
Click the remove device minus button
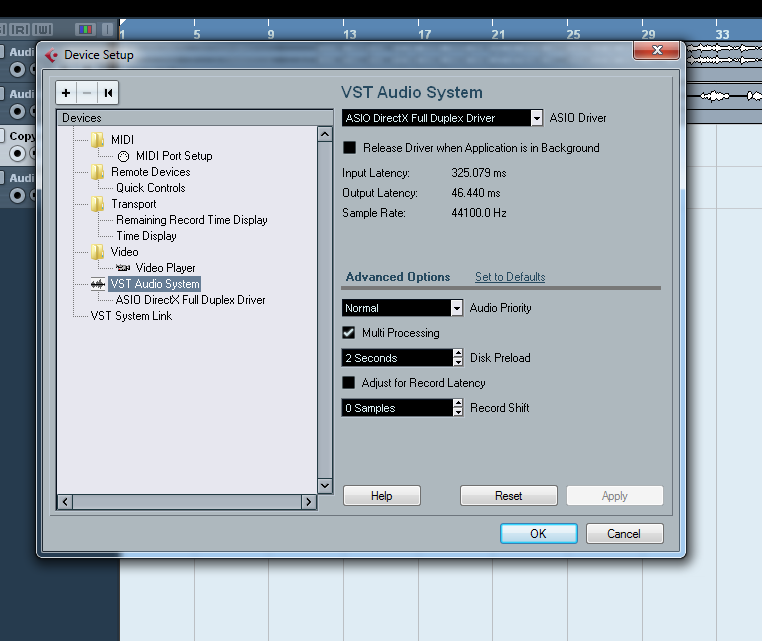pyautogui.click(x=87, y=93)
